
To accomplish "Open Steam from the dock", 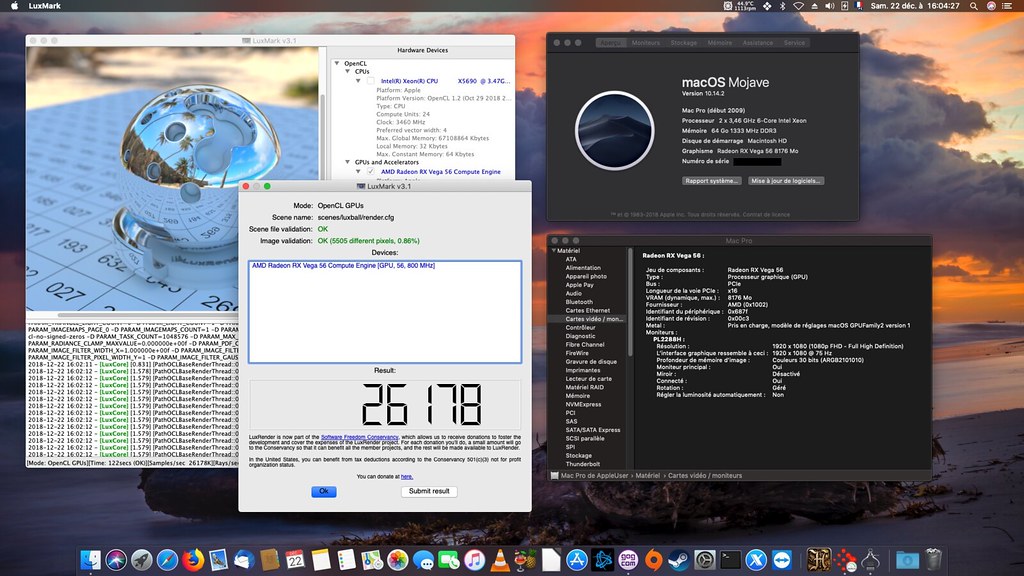I will (x=679, y=559).
